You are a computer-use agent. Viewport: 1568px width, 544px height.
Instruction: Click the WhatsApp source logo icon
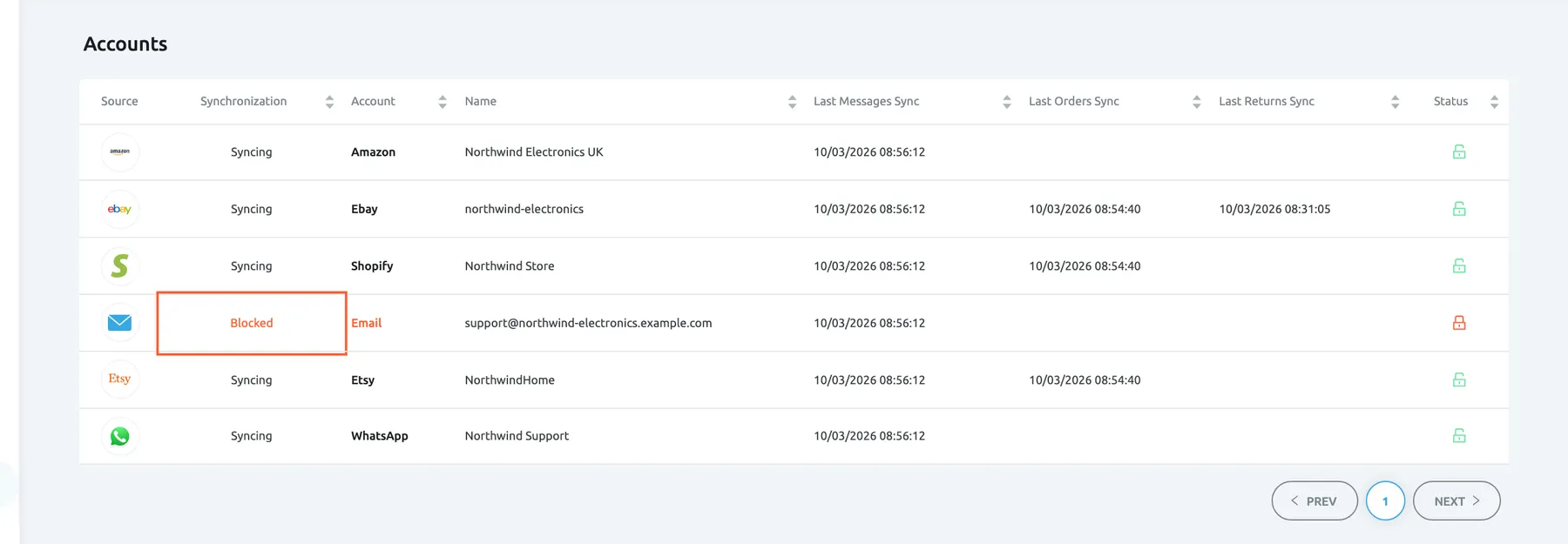119,436
